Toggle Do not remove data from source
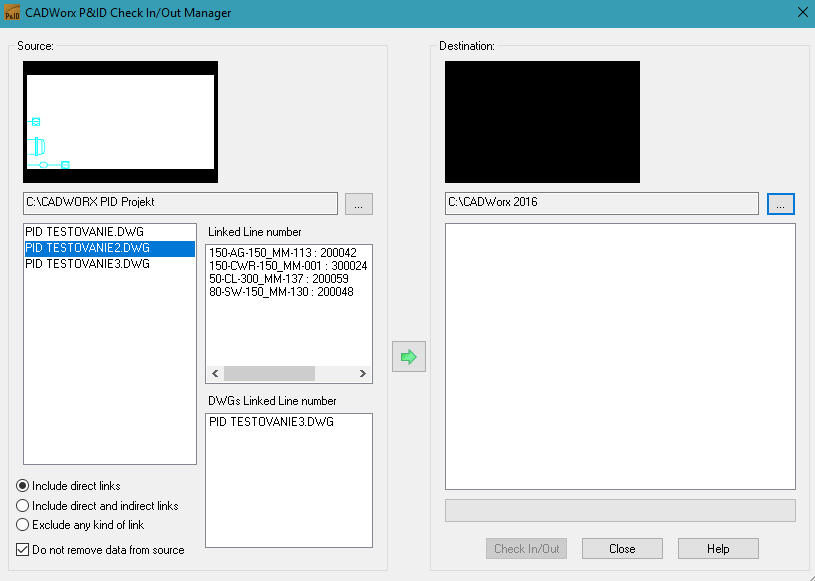 (x=23, y=550)
